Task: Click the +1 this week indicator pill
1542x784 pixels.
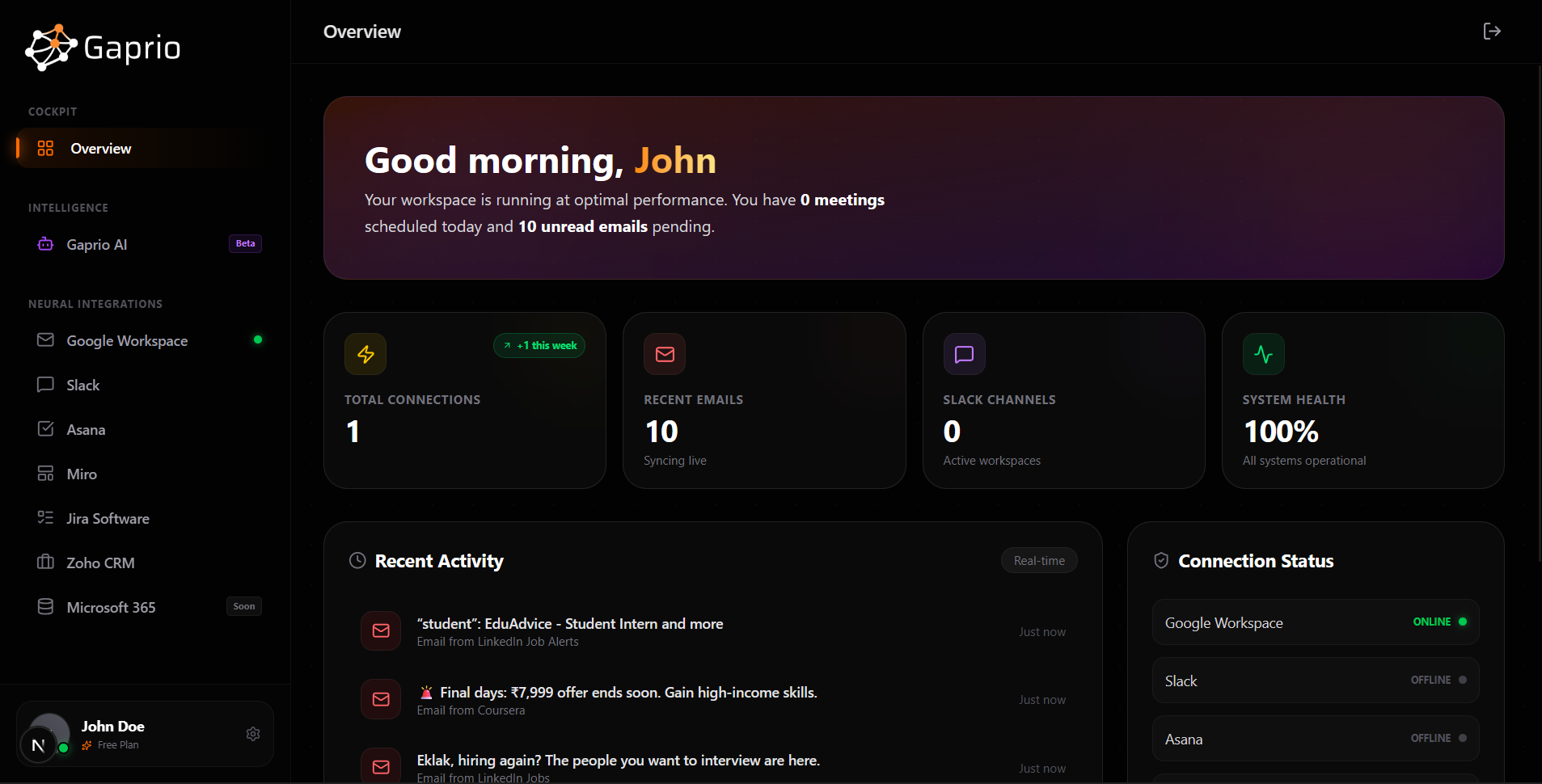Action: coord(540,345)
